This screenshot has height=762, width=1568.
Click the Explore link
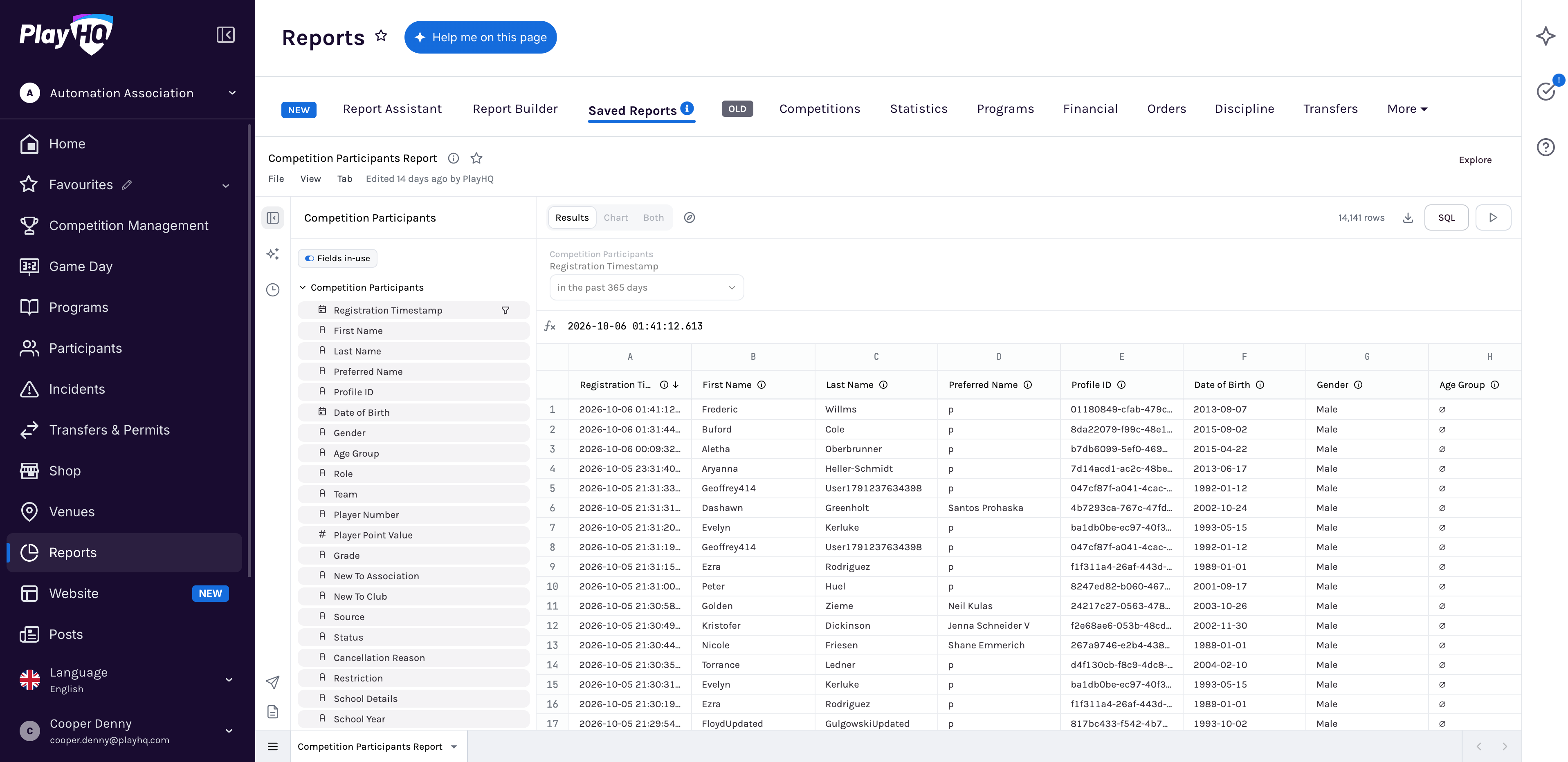click(x=1475, y=160)
